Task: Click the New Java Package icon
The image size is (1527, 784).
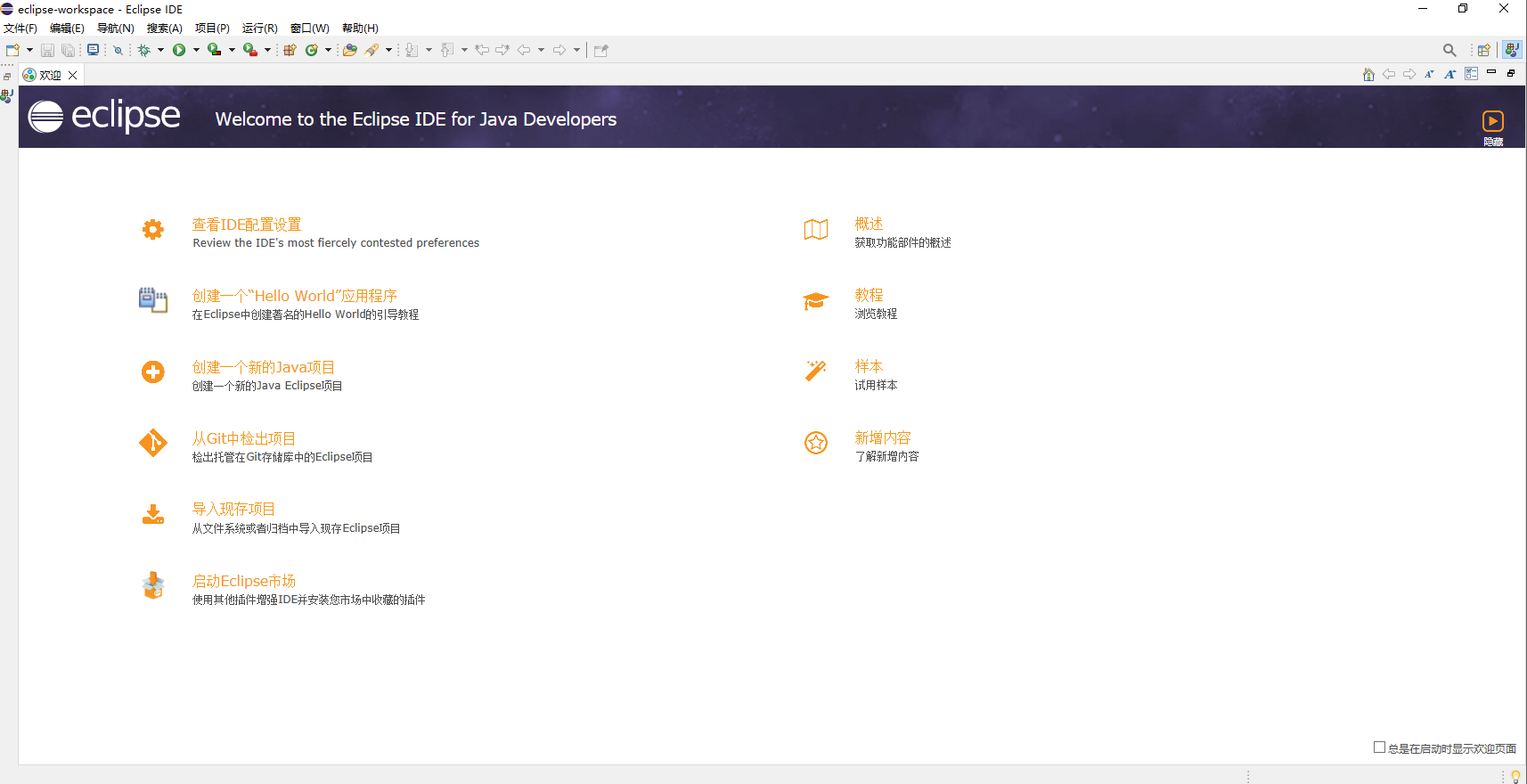Action: coord(290,50)
